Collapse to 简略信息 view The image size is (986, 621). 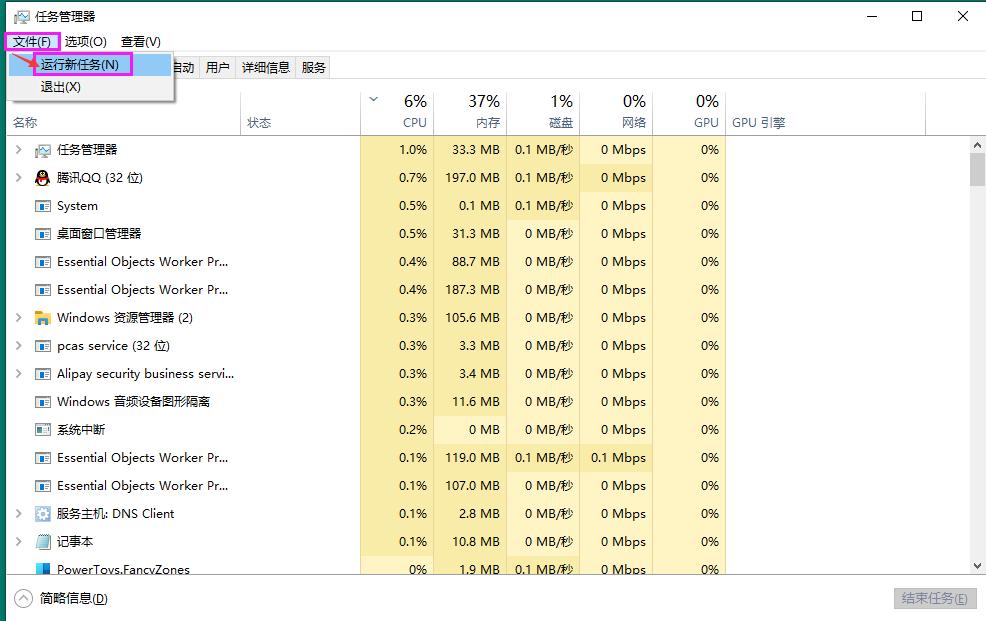click(x=62, y=599)
